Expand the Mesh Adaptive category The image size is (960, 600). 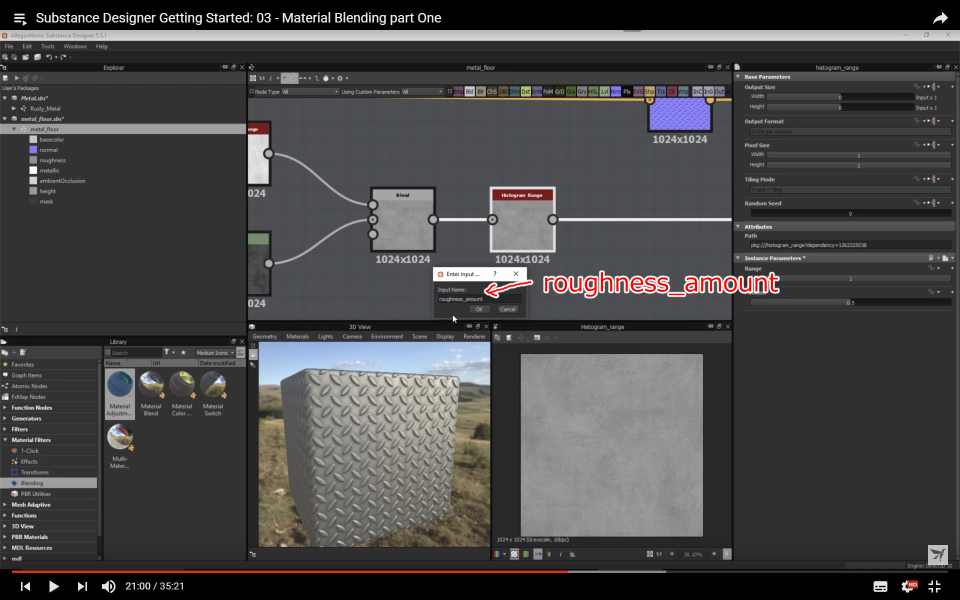tap(5, 504)
